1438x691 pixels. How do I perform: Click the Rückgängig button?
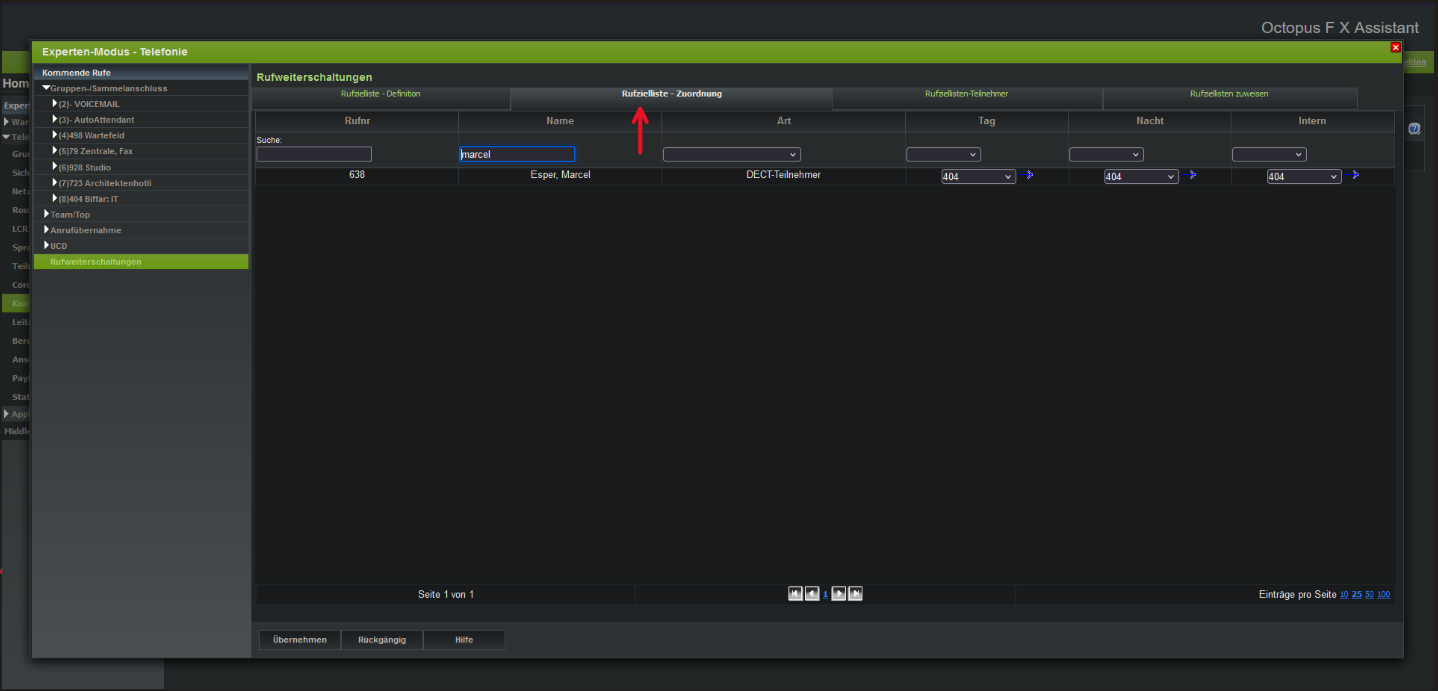[x=381, y=640]
